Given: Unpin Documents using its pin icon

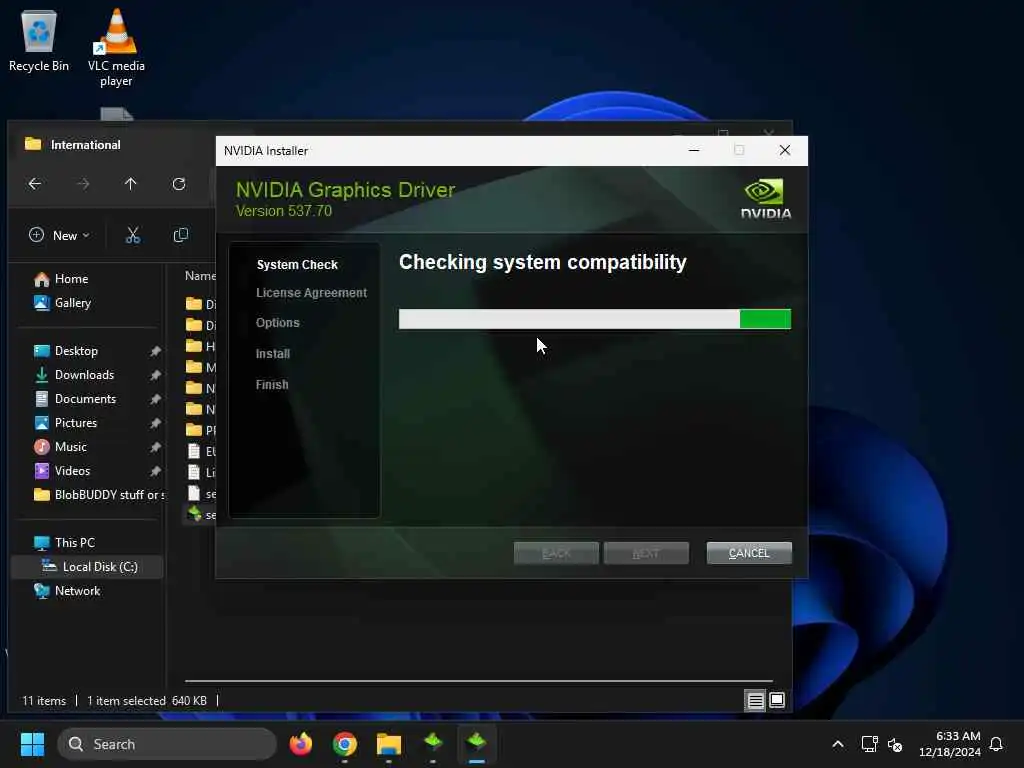Looking at the screenshot, I should pyautogui.click(x=155, y=399).
